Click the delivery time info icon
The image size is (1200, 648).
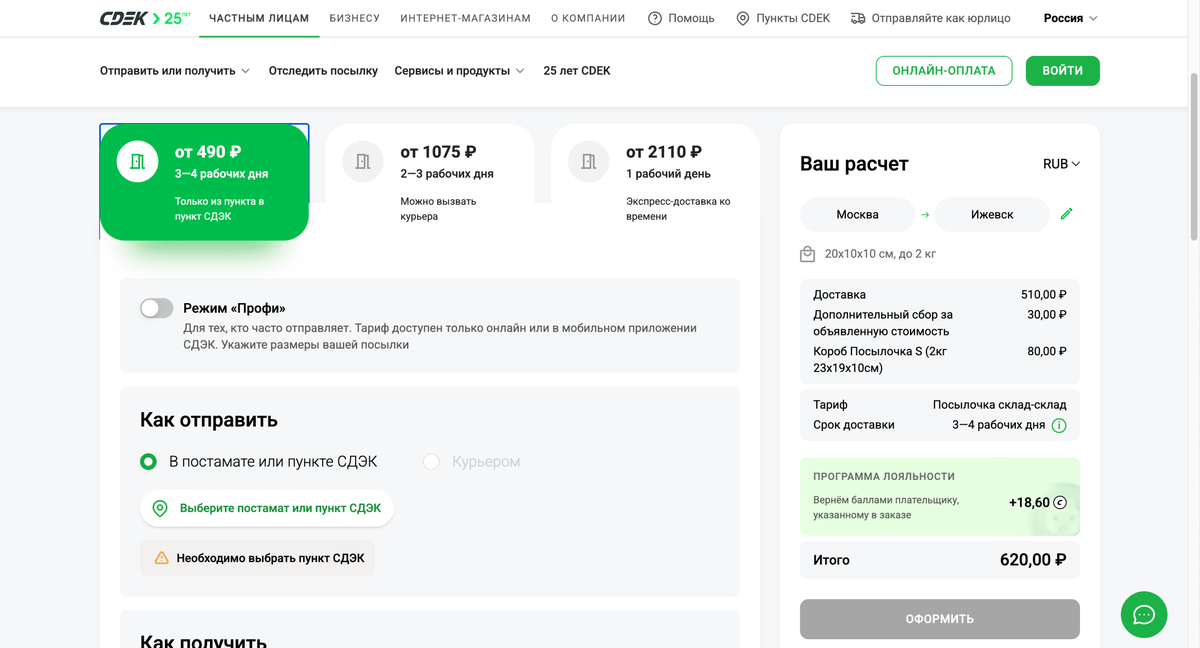click(1059, 425)
